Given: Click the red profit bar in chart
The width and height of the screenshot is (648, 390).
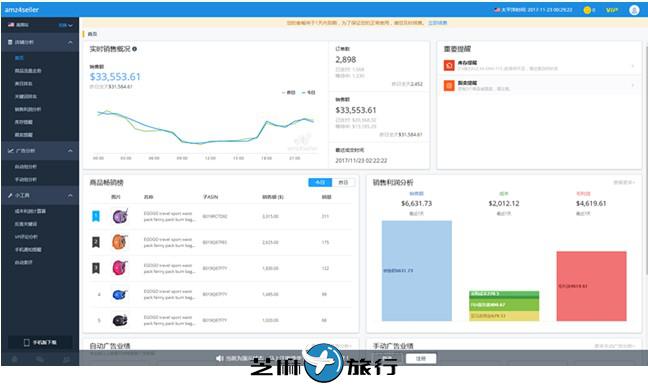Looking at the screenshot, I should (x=591, y=286).
